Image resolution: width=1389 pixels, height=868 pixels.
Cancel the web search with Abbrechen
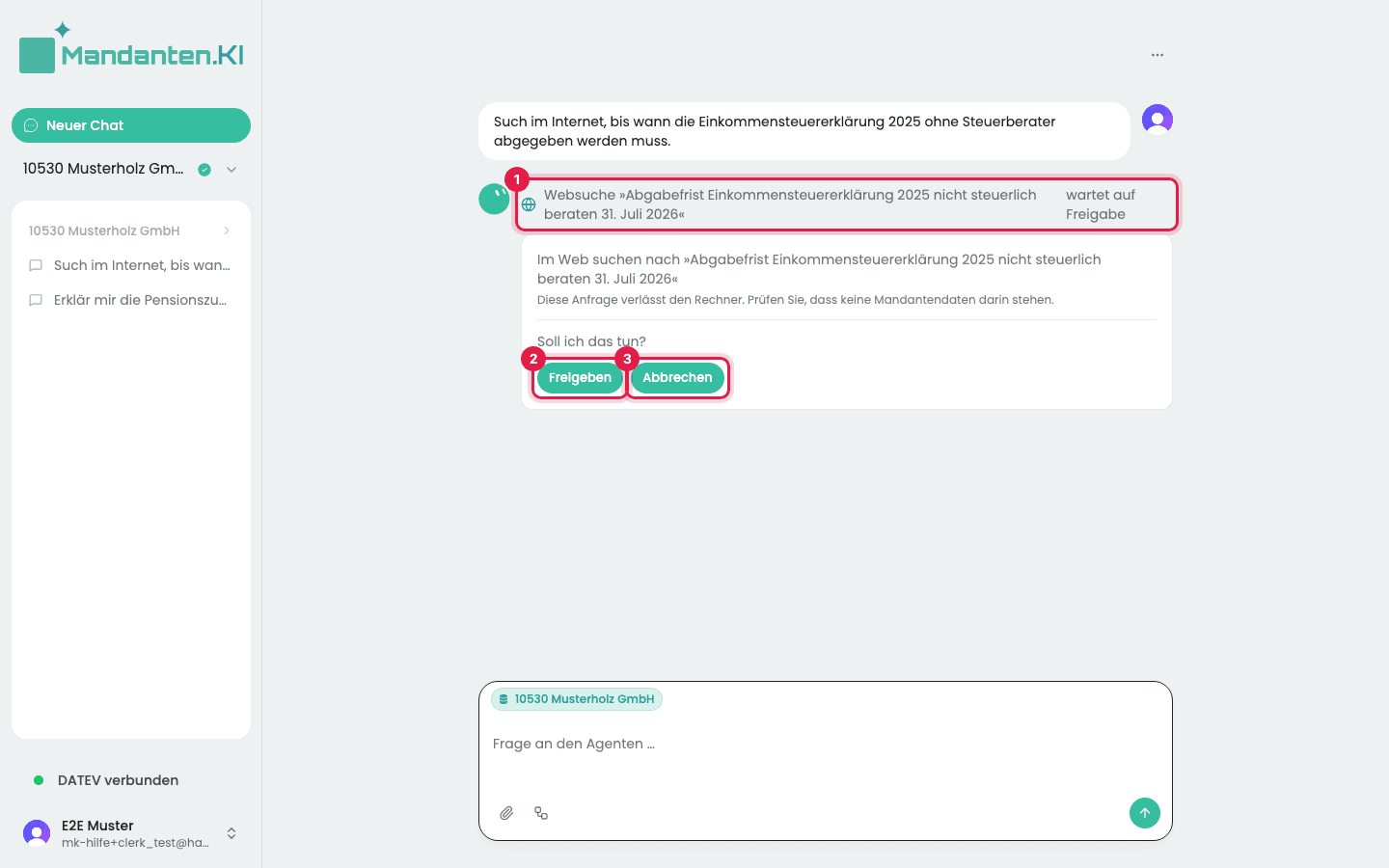point(677,377)
